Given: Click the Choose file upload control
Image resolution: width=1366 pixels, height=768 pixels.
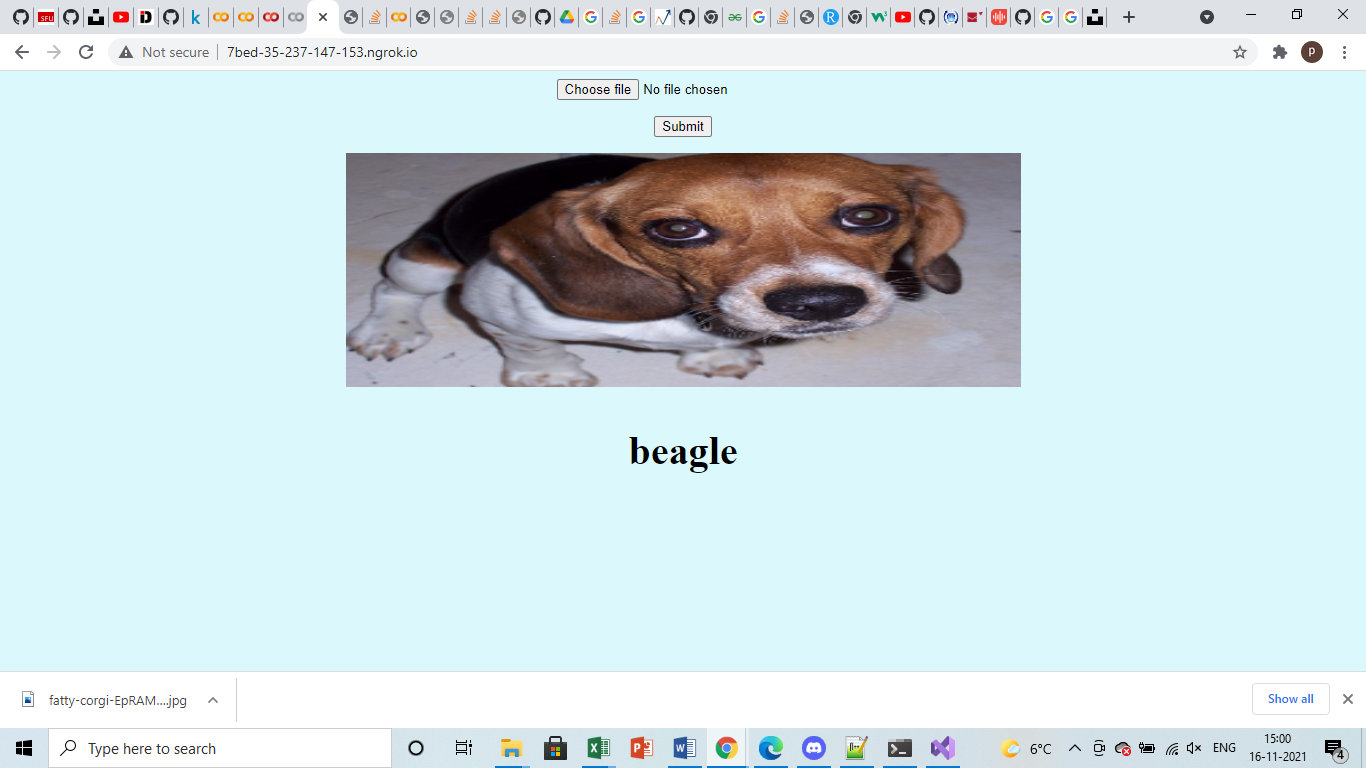Looking at the screenshot, I should tap(597, 89).
